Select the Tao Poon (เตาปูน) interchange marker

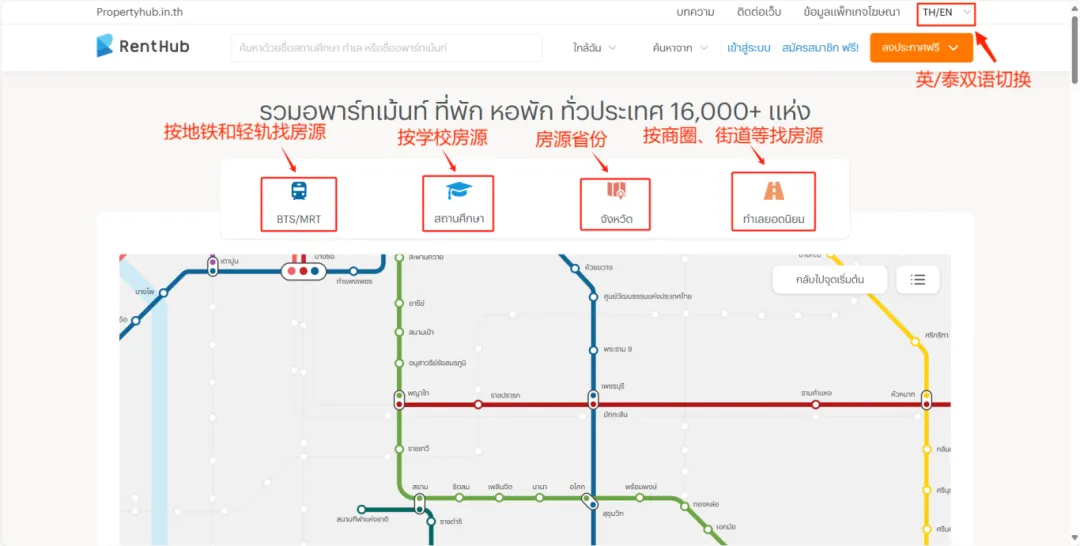pyautogui.click(x=213, y=266)
